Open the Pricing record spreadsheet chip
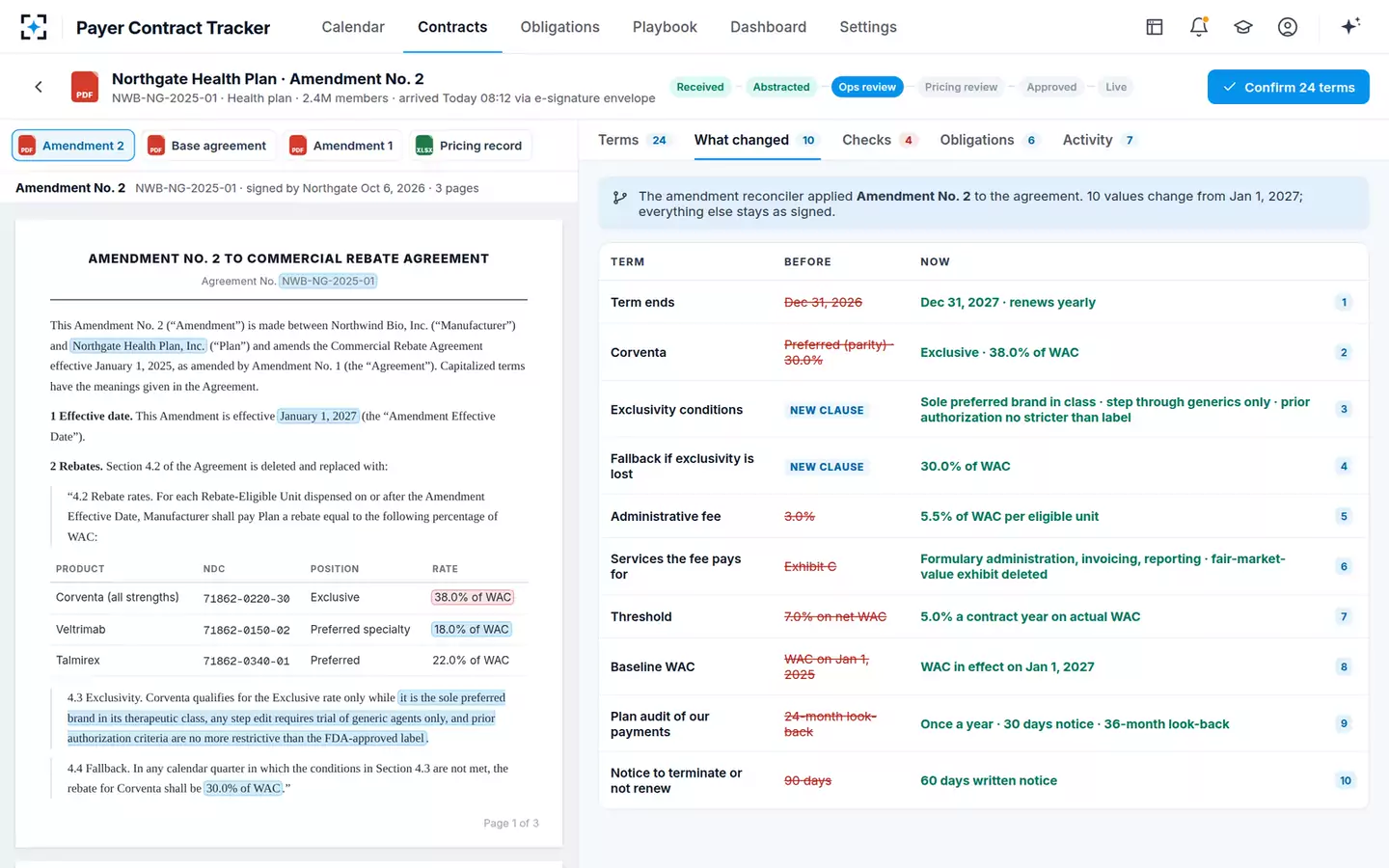The height and width of the screenshot is (868, 1389). point(470,146)
